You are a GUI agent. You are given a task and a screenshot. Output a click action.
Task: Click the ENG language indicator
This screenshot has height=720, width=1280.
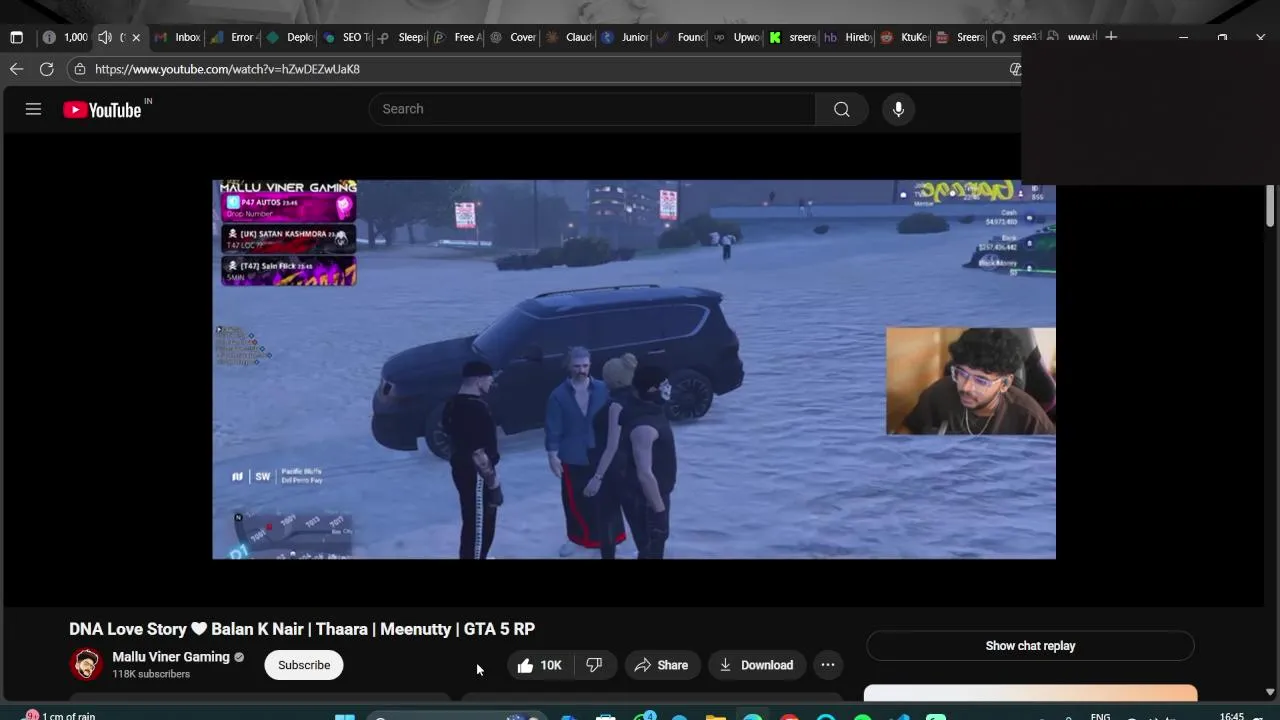[1100, 716]
